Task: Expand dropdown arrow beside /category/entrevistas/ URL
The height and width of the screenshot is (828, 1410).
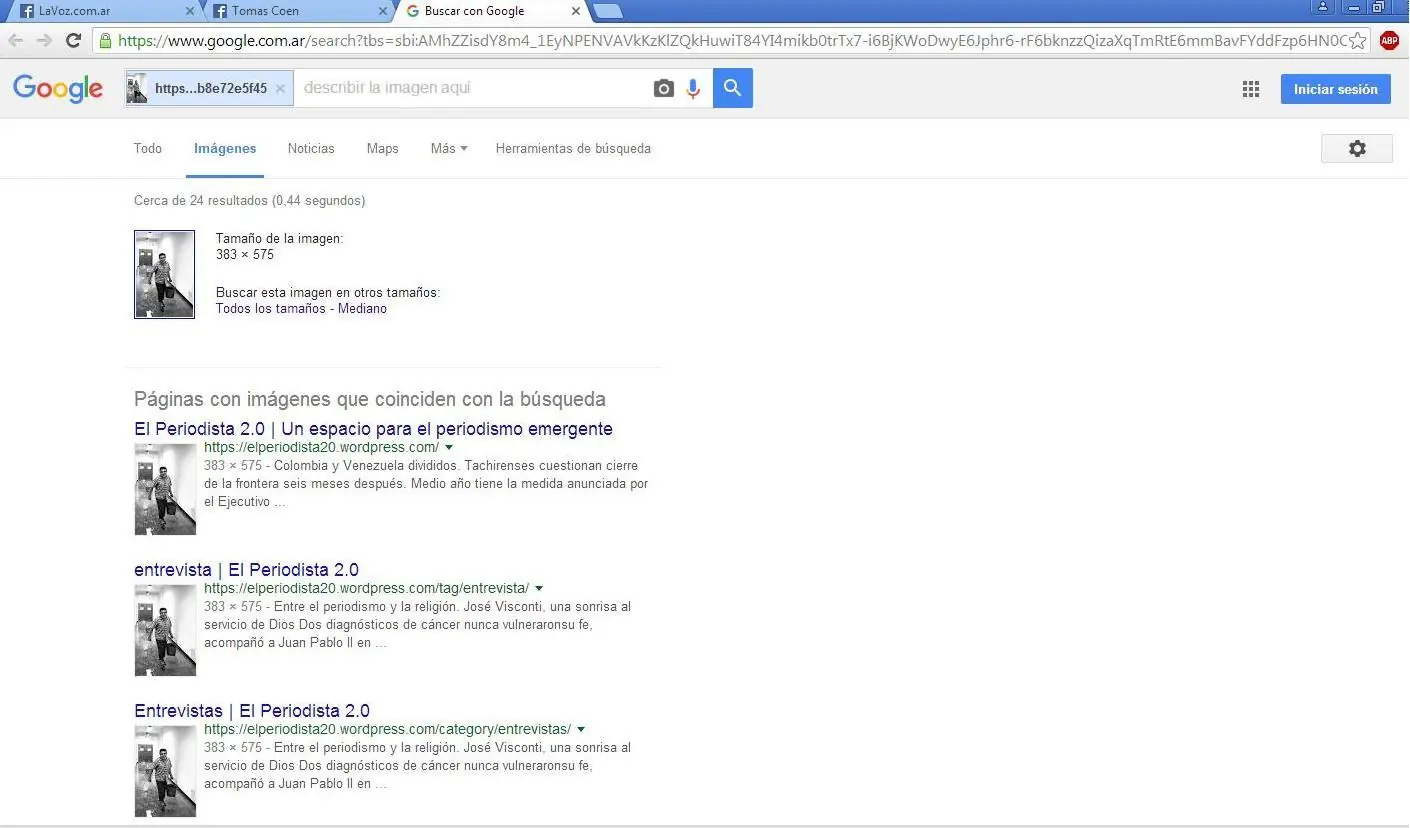Action: click(x=581, y=729)
